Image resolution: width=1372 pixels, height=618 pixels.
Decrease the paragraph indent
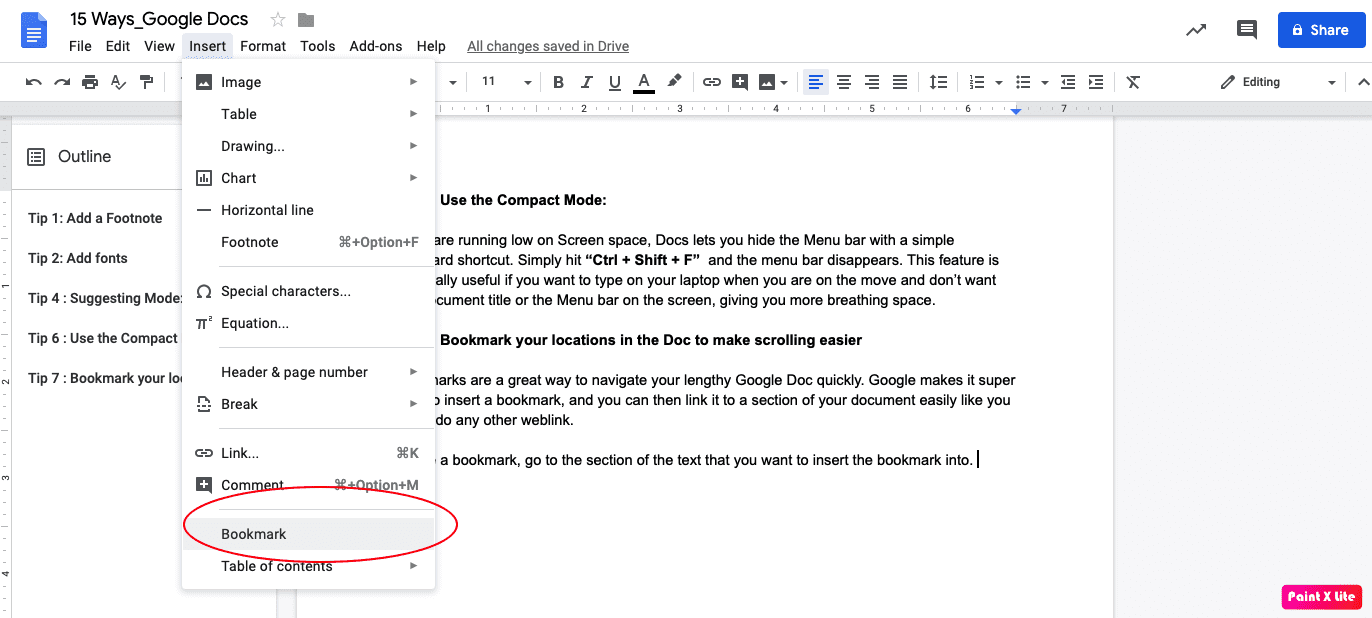[x=1068, y=82]
